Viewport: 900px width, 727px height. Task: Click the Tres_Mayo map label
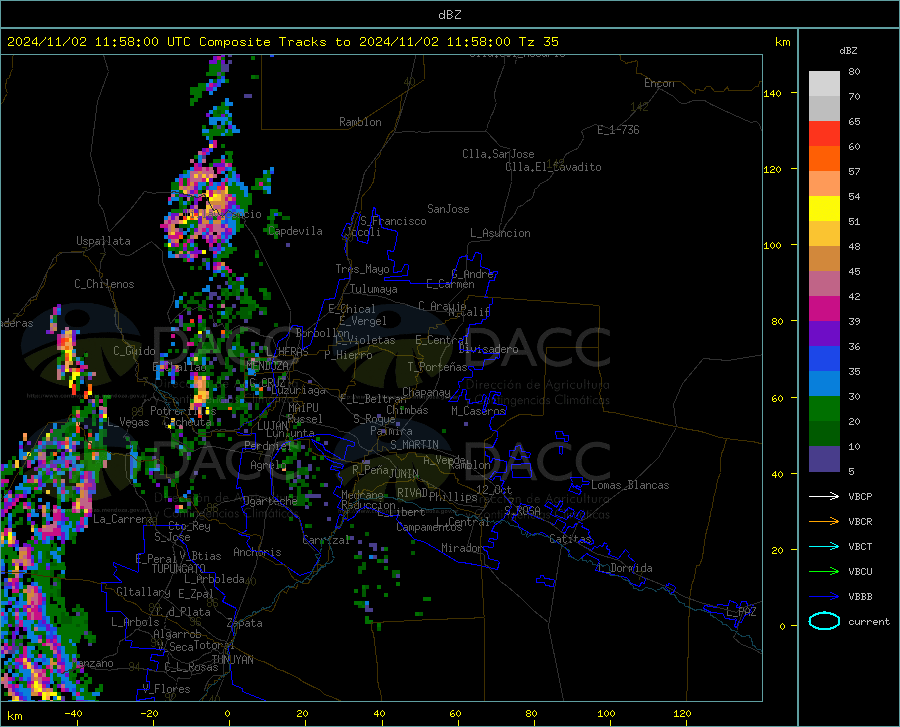click(362, 269)
